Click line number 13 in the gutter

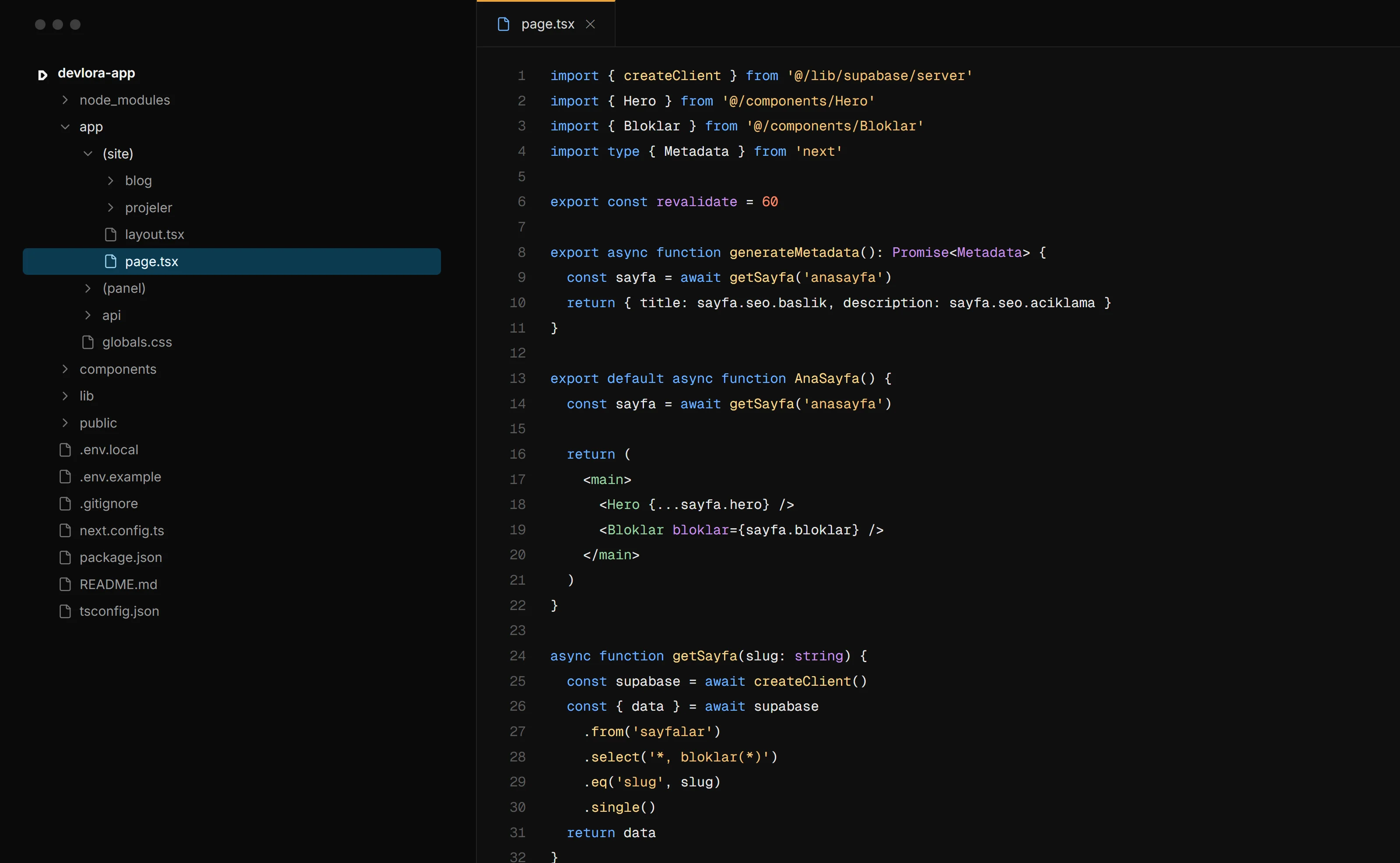[x=518, y=379]
